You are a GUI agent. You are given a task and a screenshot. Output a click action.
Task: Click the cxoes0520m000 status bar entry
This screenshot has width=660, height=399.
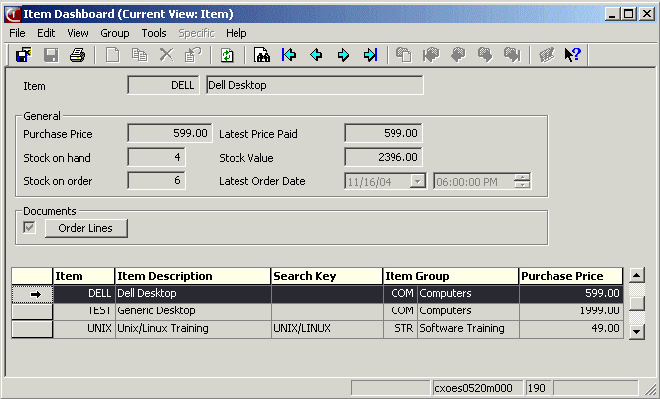tap(478, 388)
